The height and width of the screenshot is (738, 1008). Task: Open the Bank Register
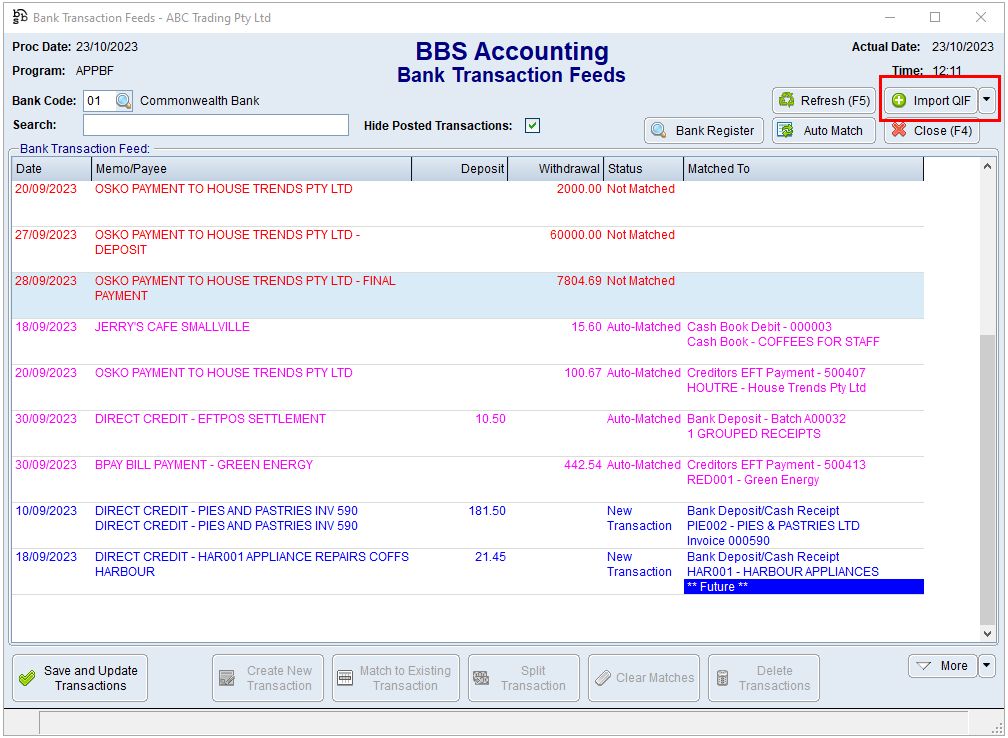click(x=704, y=130)
